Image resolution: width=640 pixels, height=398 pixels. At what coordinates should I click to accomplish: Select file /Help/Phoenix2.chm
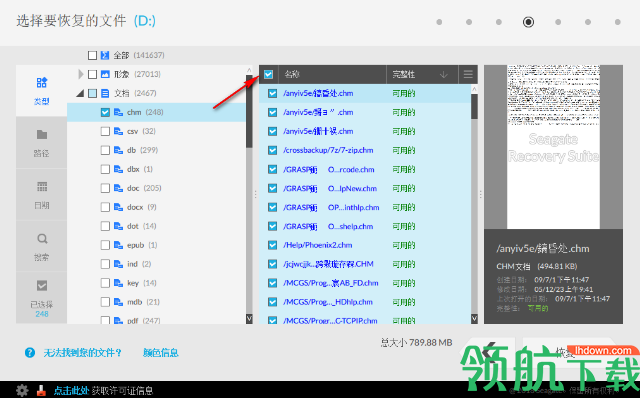(x=318, y=245)
